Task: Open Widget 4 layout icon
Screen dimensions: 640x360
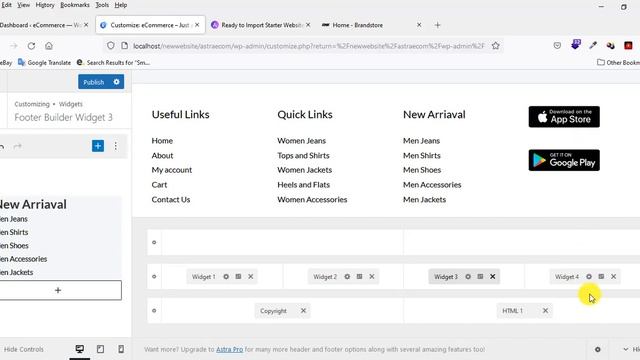Action: 601,277
